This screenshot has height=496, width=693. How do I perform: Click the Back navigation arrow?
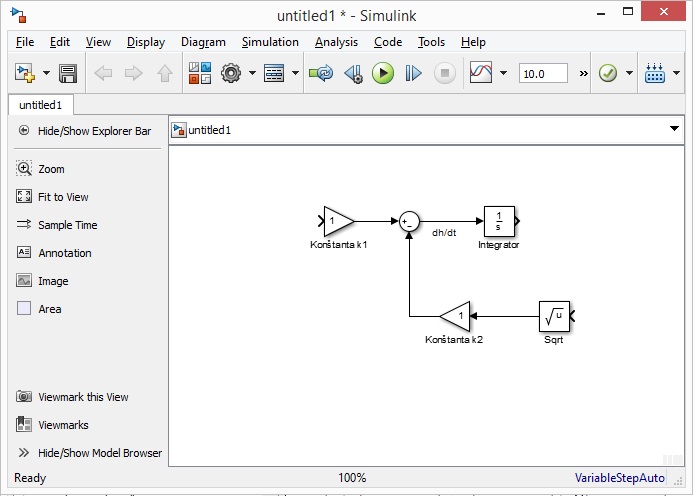point(103,73)
